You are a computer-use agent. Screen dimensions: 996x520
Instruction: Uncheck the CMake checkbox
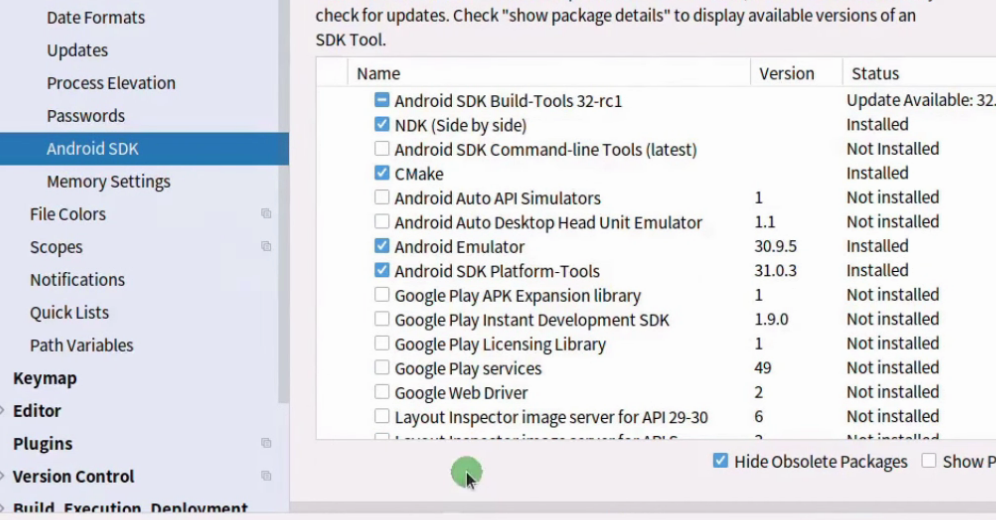point(381,173)
